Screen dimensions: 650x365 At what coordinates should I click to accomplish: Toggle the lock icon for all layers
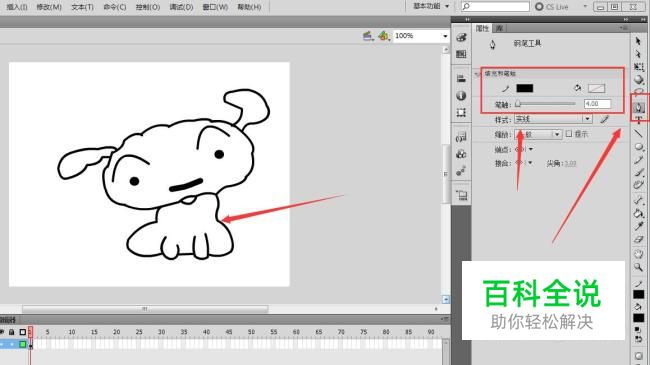[12, 332]
